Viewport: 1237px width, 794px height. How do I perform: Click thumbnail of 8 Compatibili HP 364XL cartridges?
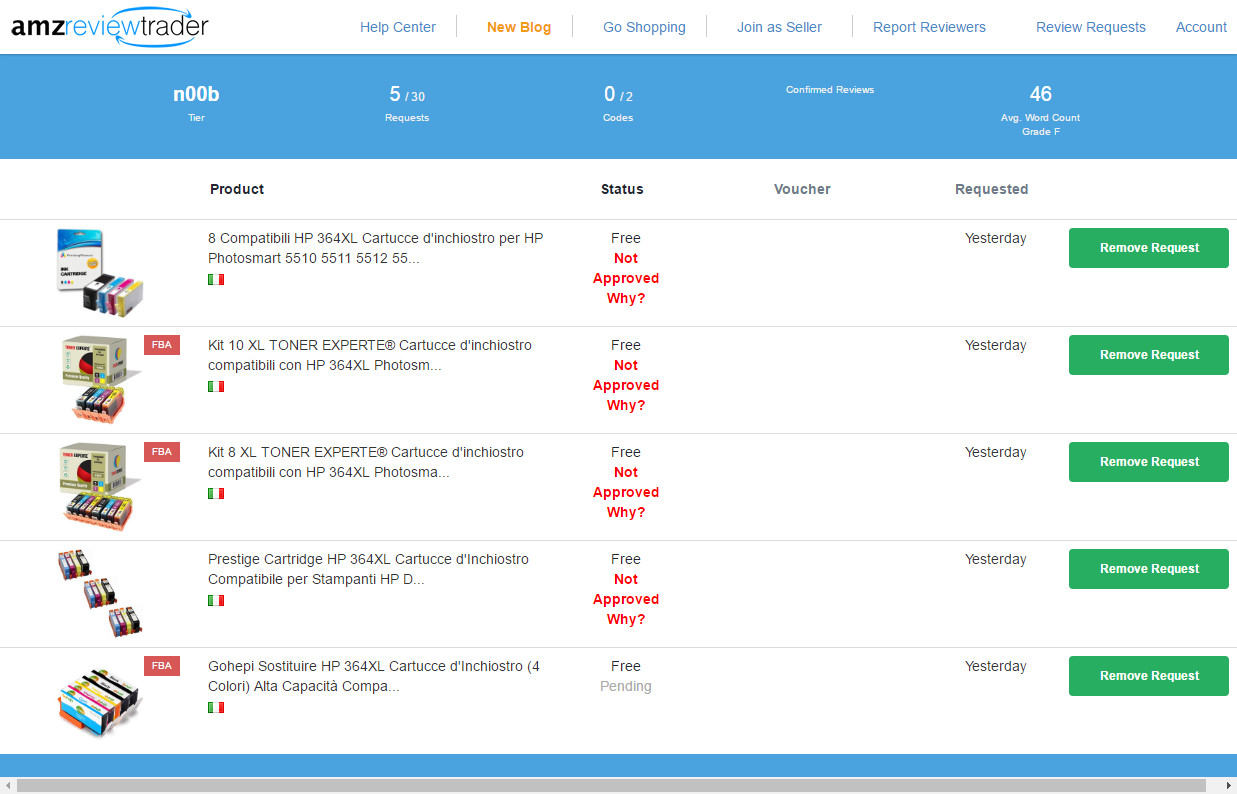tap(100, 273)
